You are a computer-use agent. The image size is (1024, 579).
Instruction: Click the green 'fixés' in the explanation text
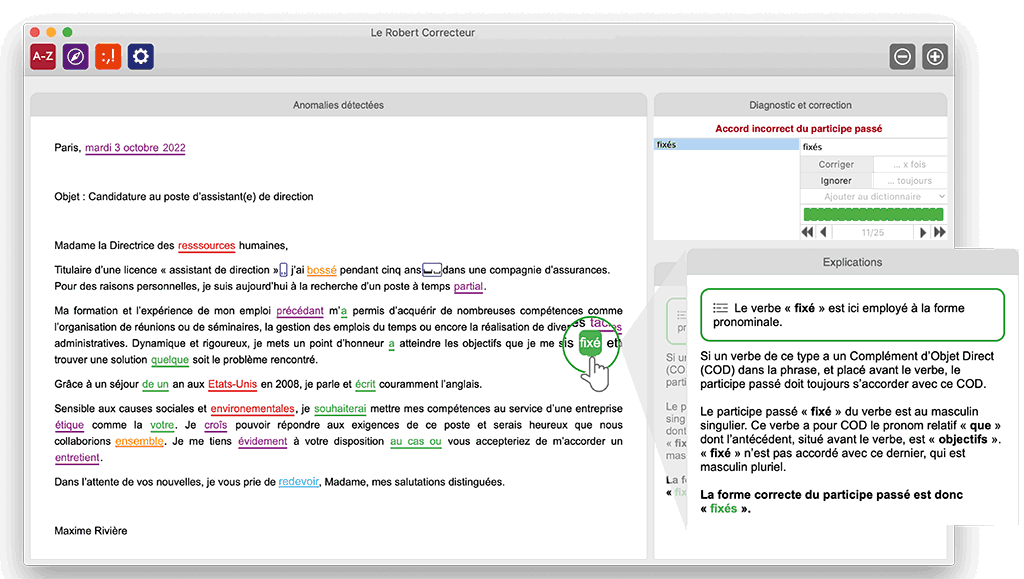[x=723, y=509]
